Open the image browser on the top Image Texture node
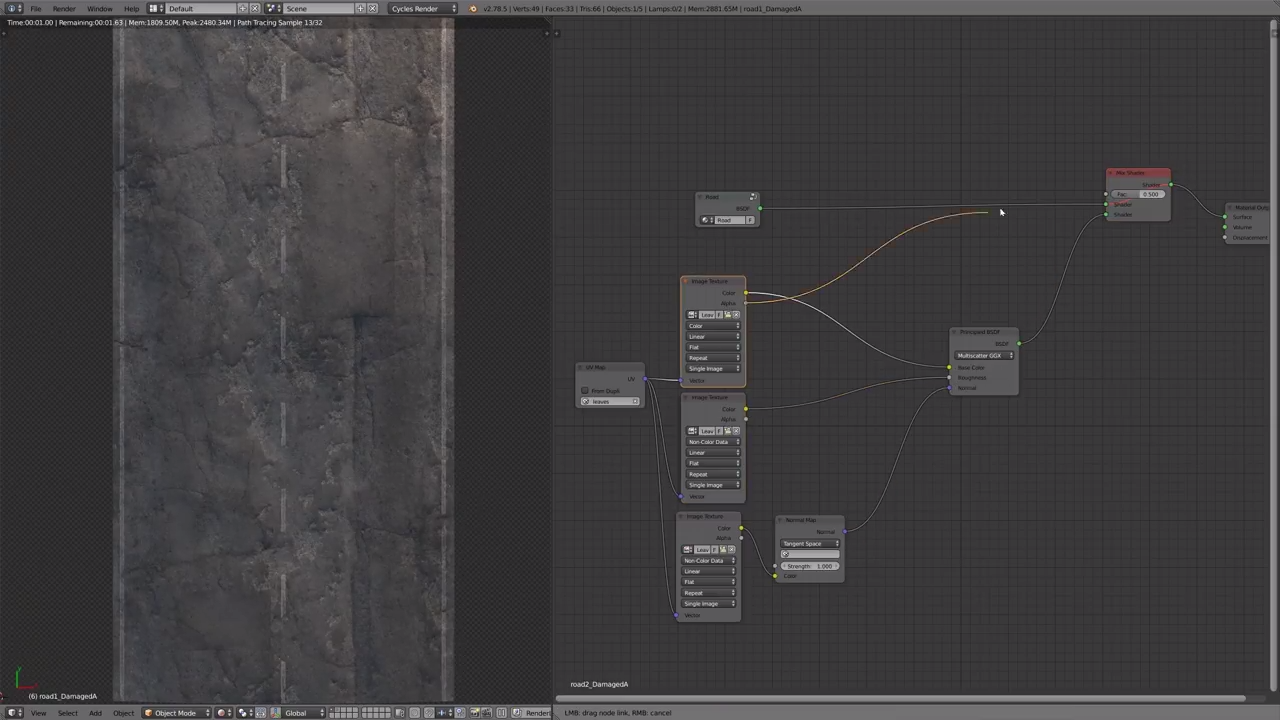This screenshot has width=1280, height=720. tap(690, 314)
